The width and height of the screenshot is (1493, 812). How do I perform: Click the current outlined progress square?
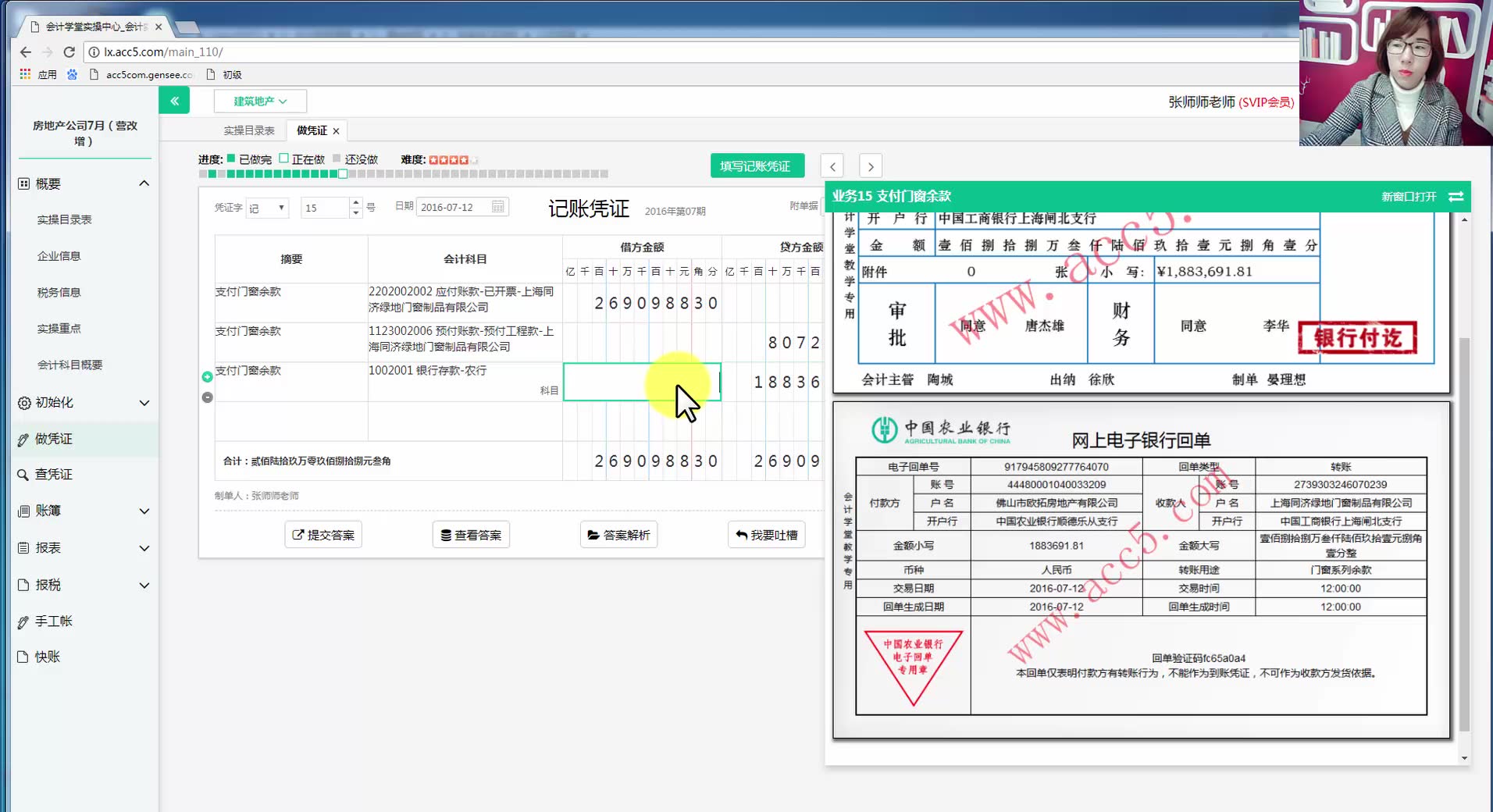point(343,174)
